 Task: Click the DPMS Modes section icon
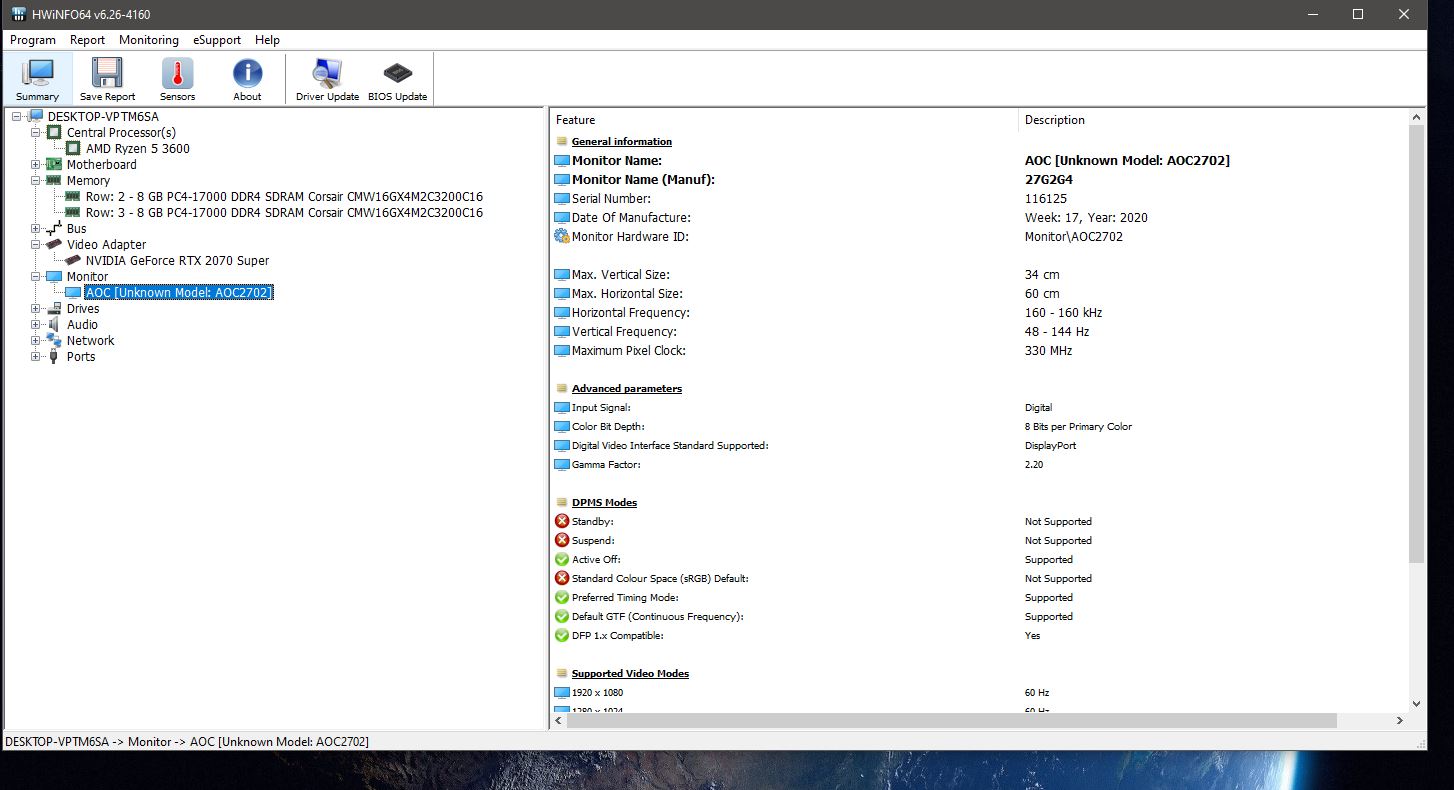(x=562, y=502)
